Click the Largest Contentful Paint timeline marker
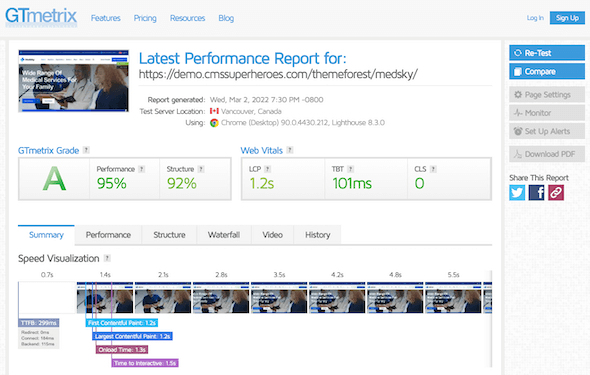Image resolution: width=590 pixels, height=375 pixels. click(132, 336)
